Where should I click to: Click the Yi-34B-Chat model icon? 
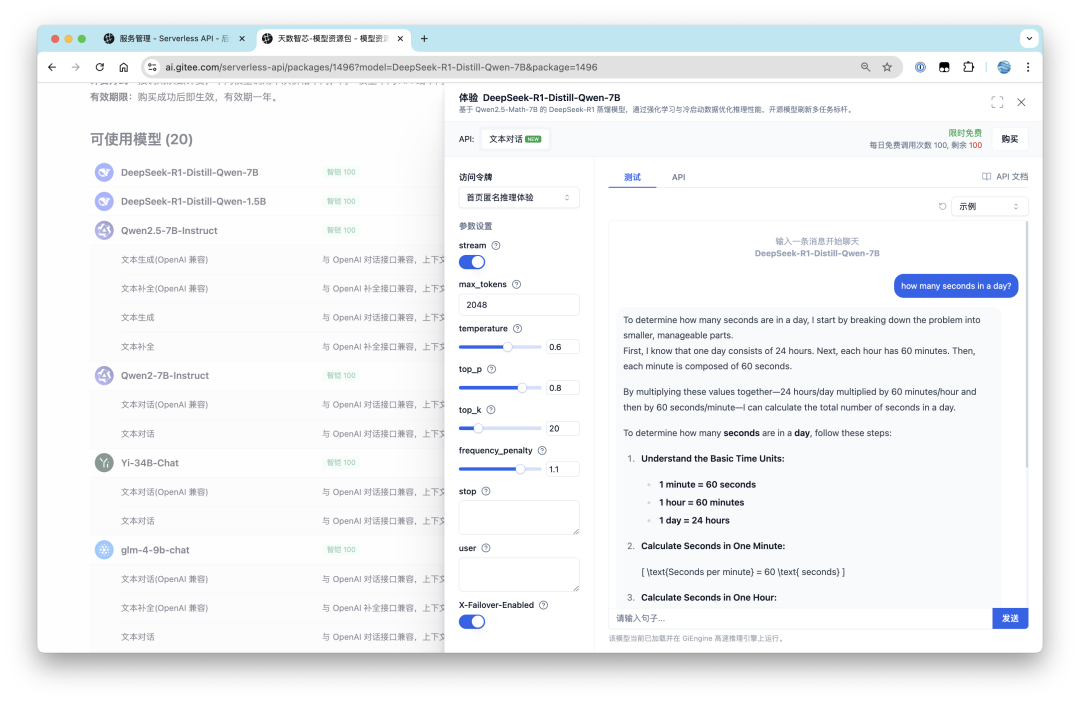[104, 463]
